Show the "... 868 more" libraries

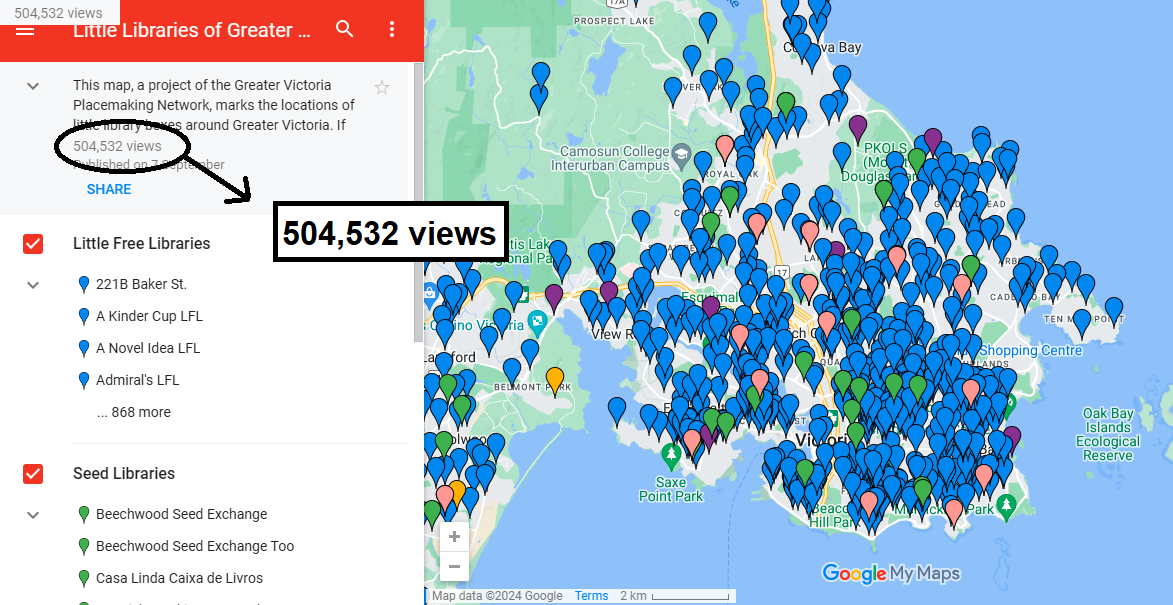(x=133, y=412)
